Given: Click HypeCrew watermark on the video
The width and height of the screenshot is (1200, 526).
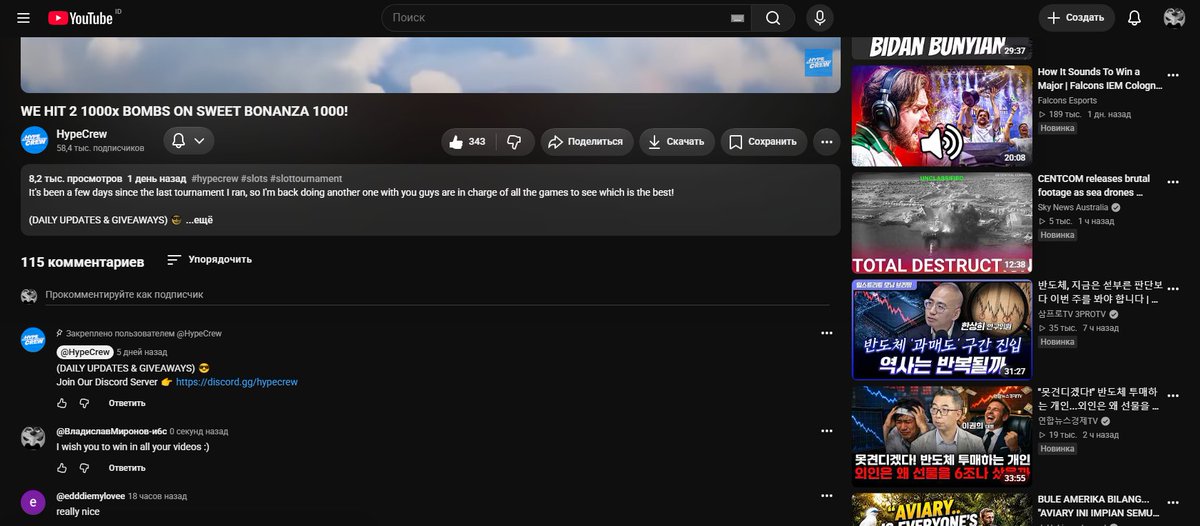Looking at the screenshot, I should [819, 62].
